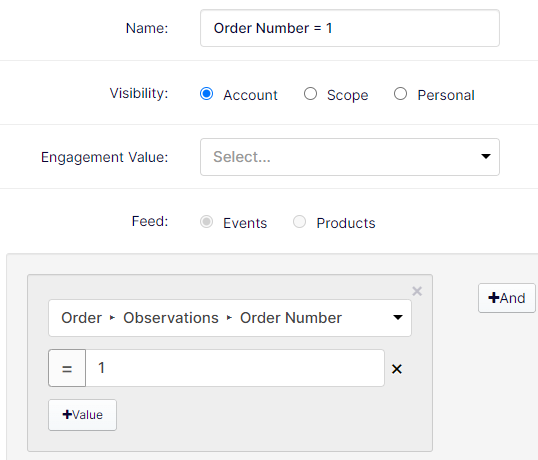The width and height of the screenshot is (538, 460).
Task: Click the Observations breadcrumb in field selector
Action: (171, 318)
